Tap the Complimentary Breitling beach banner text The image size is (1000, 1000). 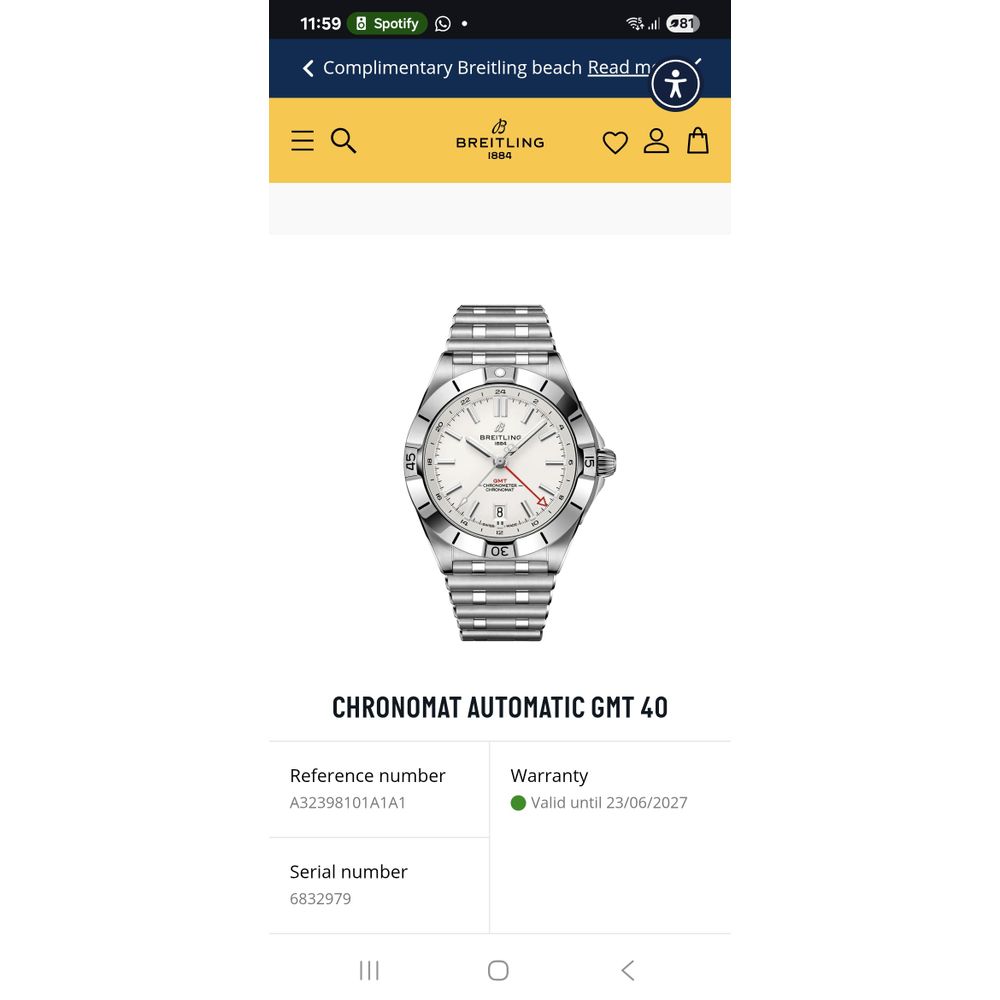coord(452,68)
